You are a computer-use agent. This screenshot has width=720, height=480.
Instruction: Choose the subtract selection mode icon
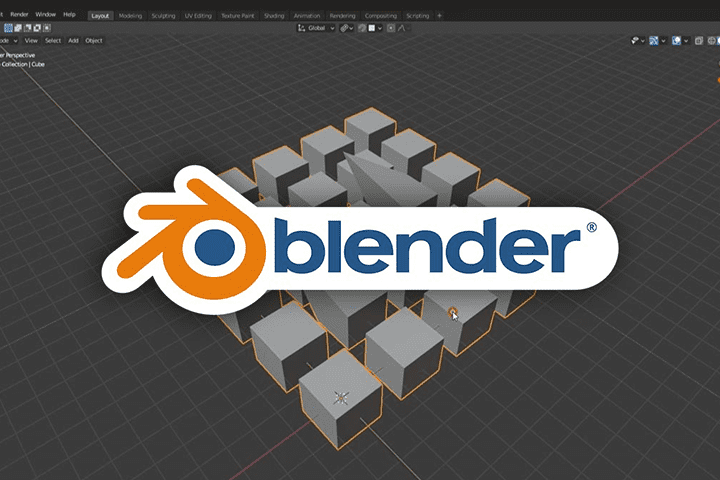(28, 28)
